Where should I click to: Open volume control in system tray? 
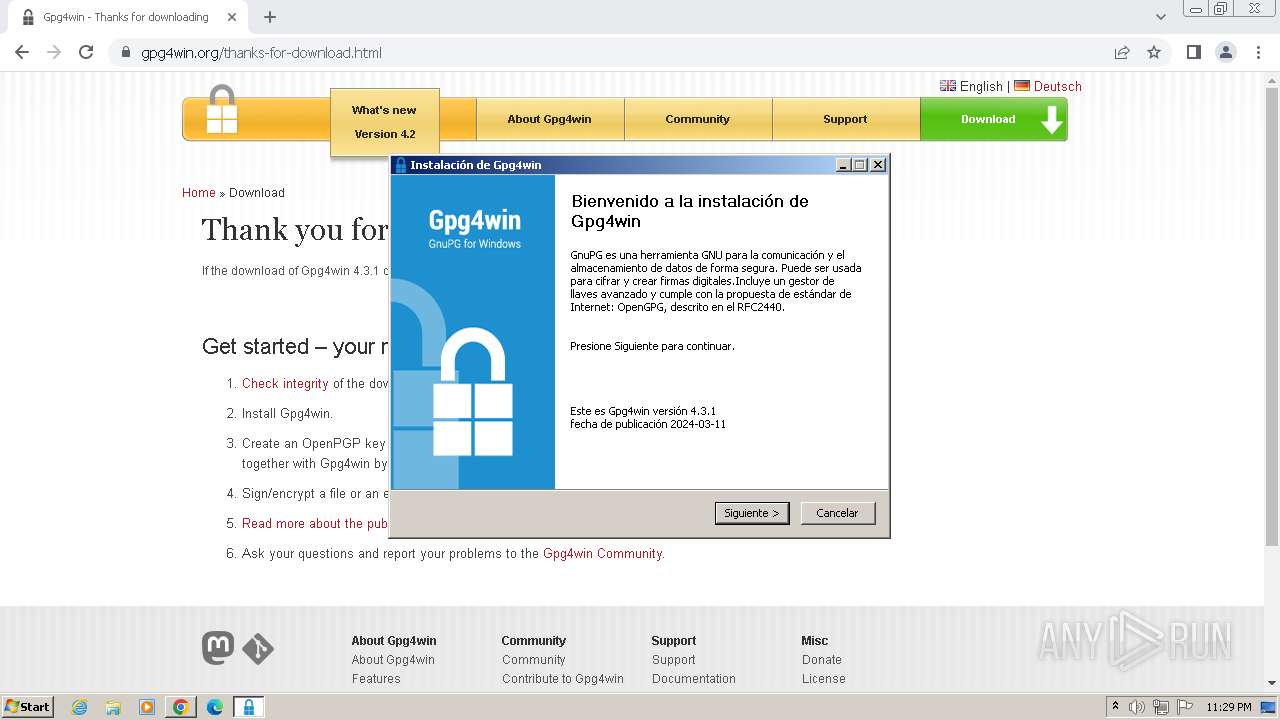[1137, 707]
